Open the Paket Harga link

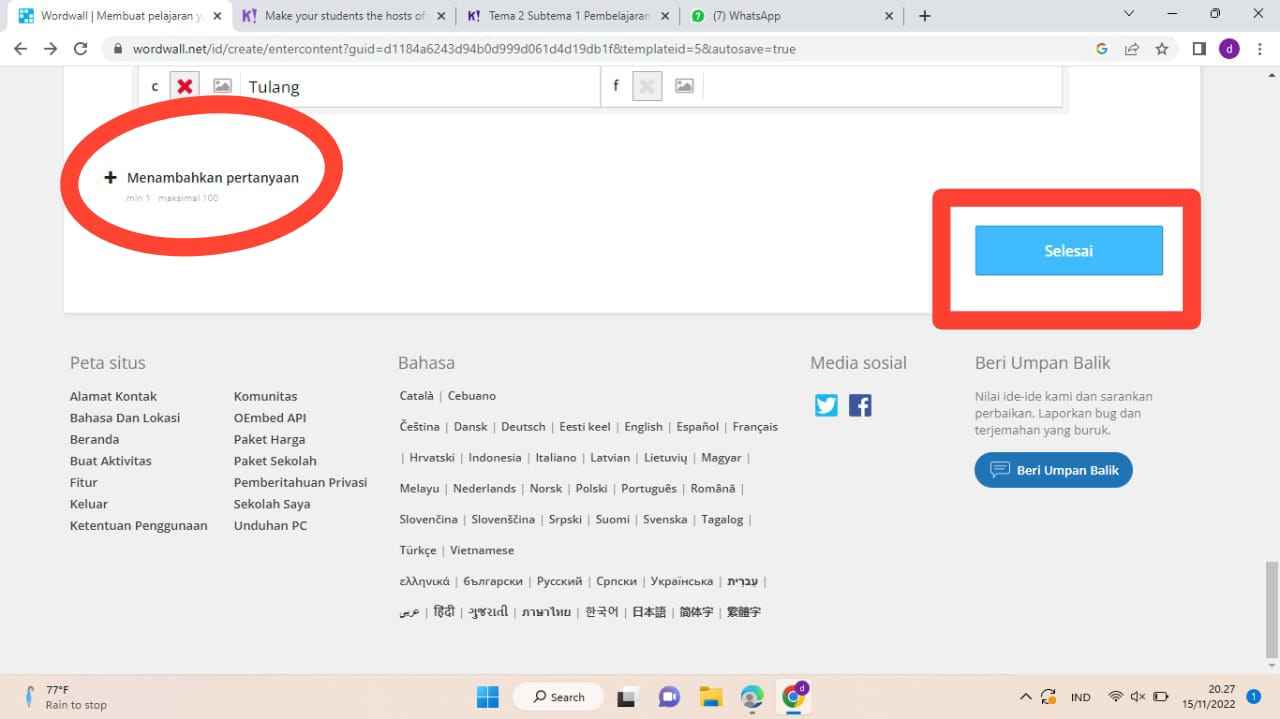270,439
